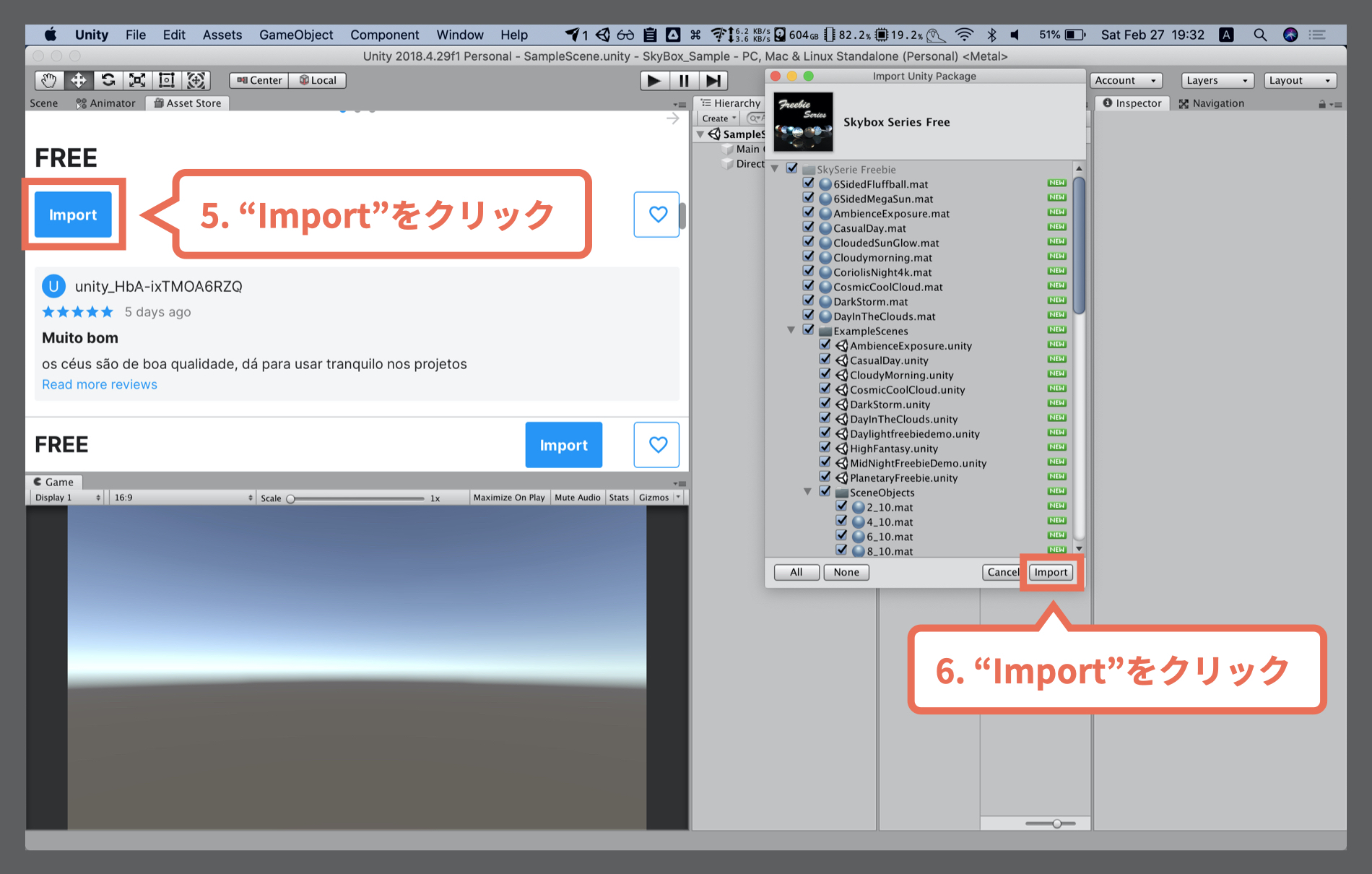Collapse SceneObjects folder
This screenshot has height=874, width=1372.
(808, 492)
